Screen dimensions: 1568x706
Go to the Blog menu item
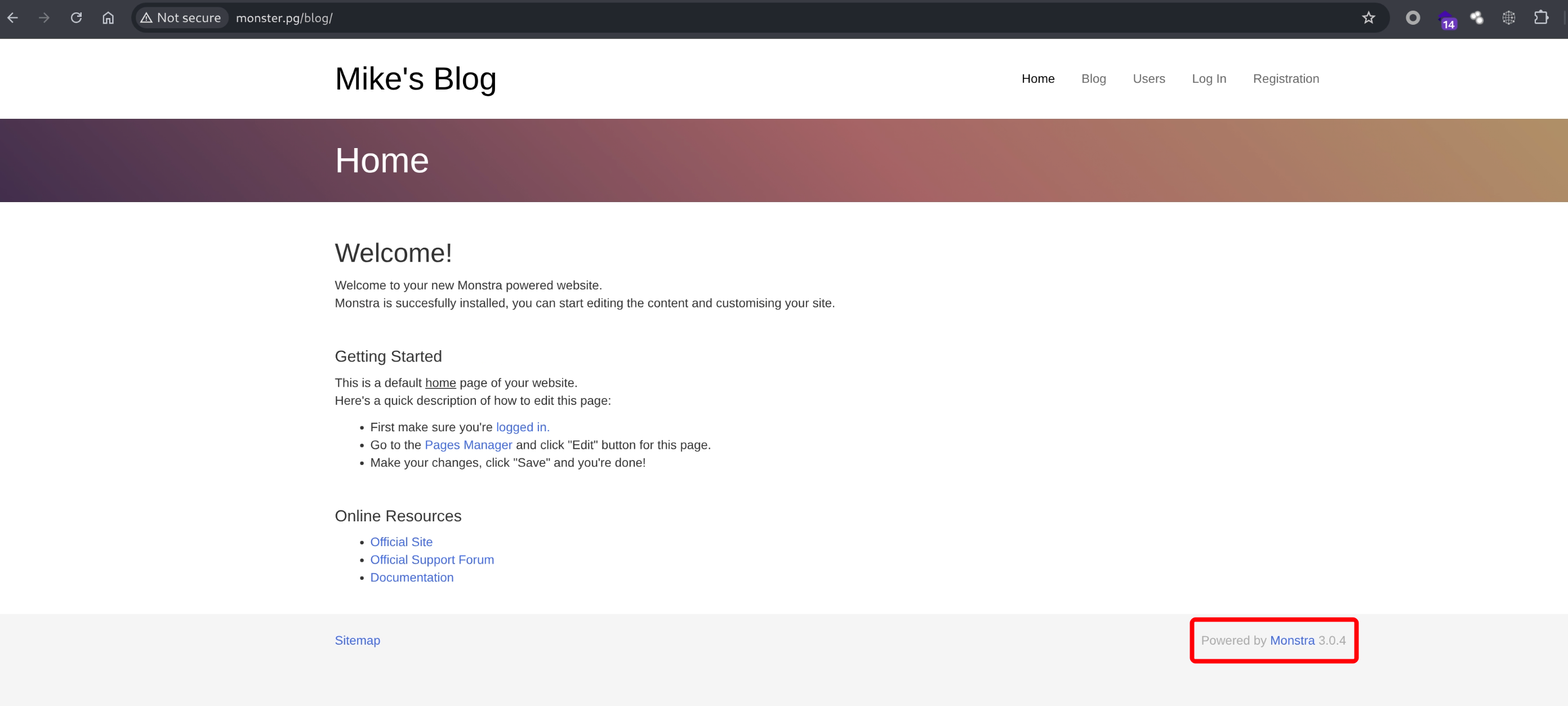point(1093,78)
